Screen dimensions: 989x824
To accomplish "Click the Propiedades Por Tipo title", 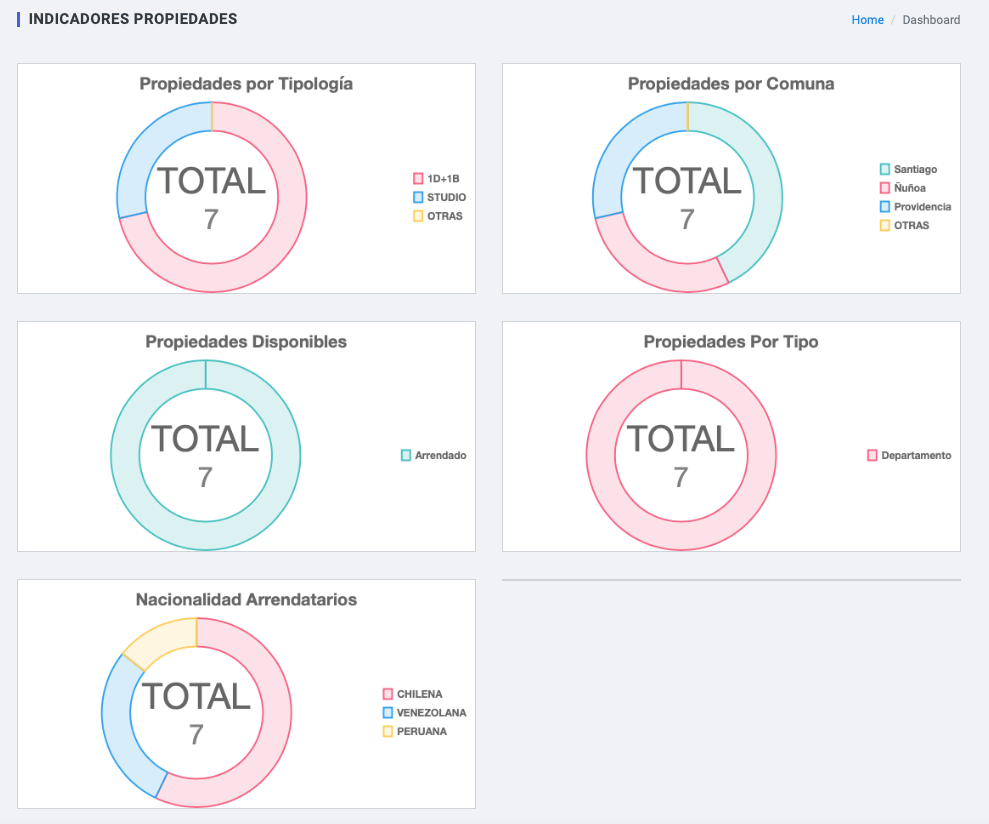I will 731,342.
